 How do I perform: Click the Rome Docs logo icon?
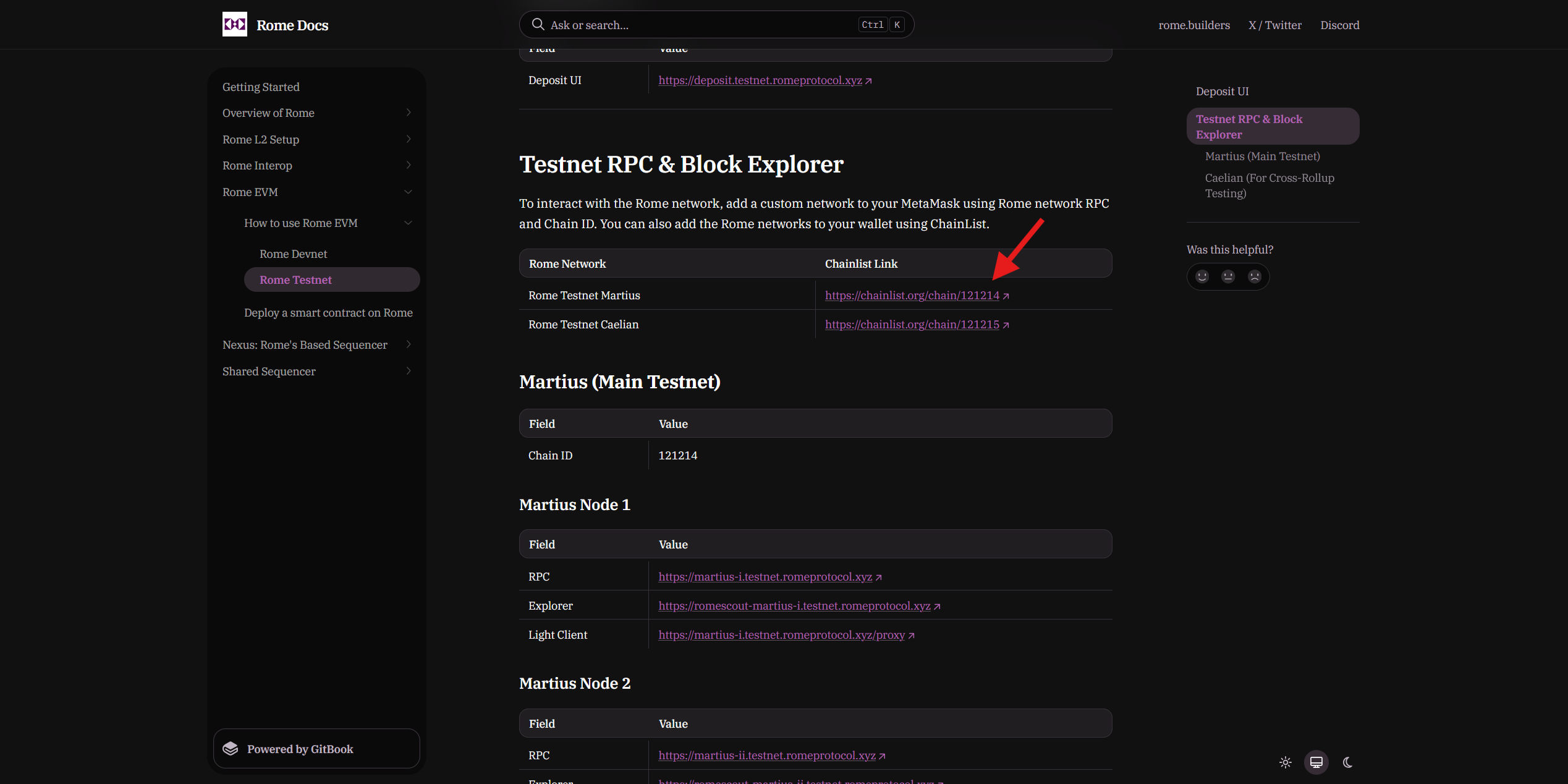234,25
